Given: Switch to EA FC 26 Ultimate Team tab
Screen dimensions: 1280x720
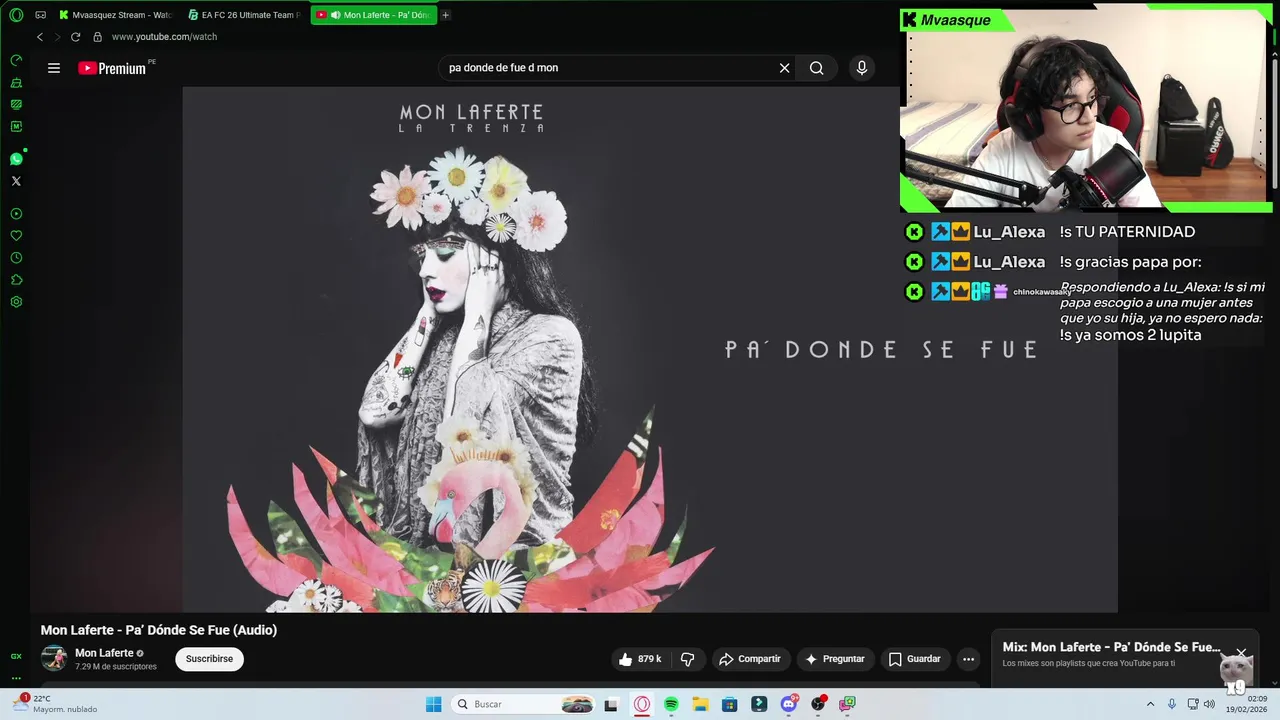Looking at the screenshot, I should (x=245, y=15).
